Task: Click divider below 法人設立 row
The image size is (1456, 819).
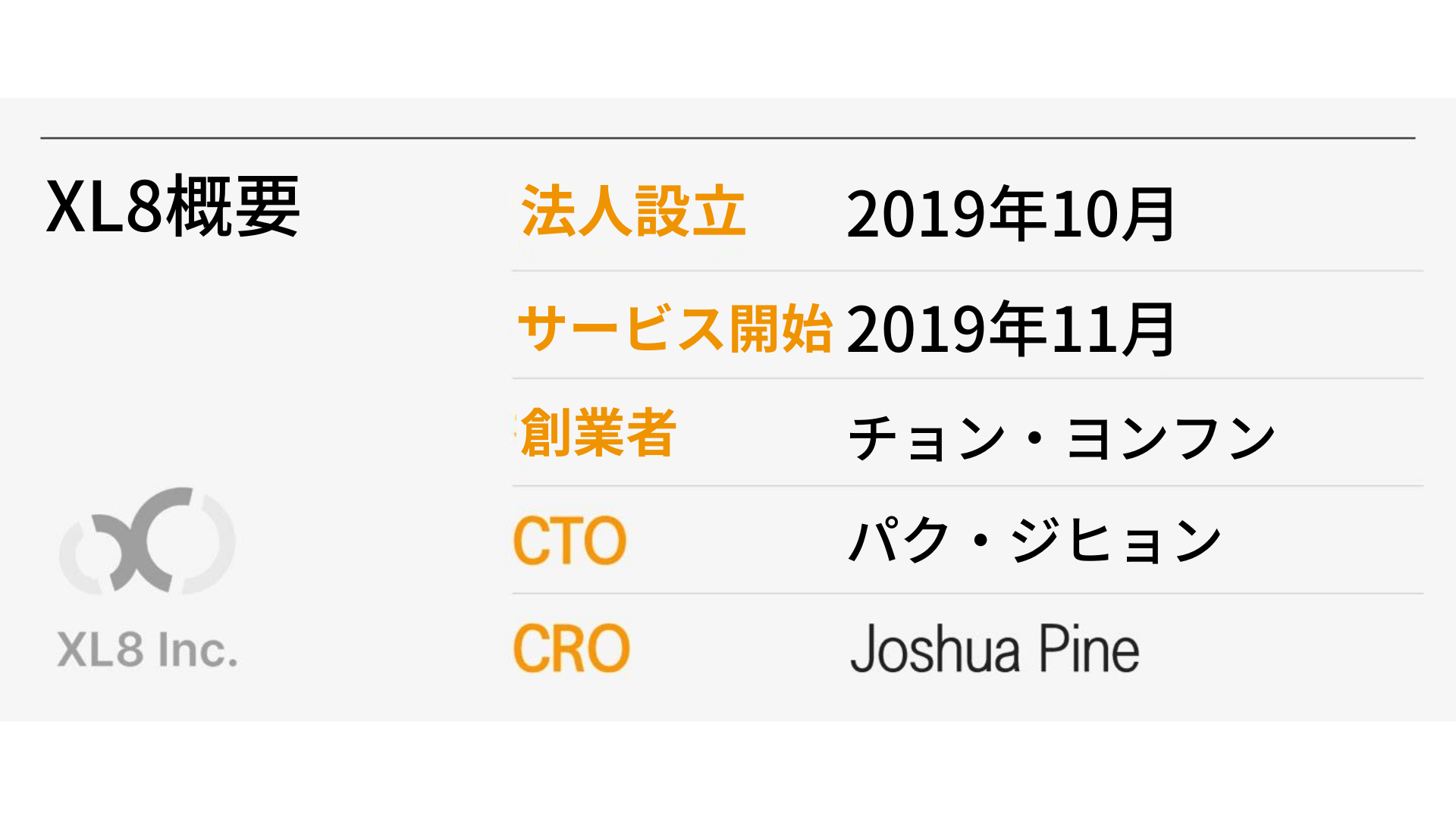Action: (968, 271)
